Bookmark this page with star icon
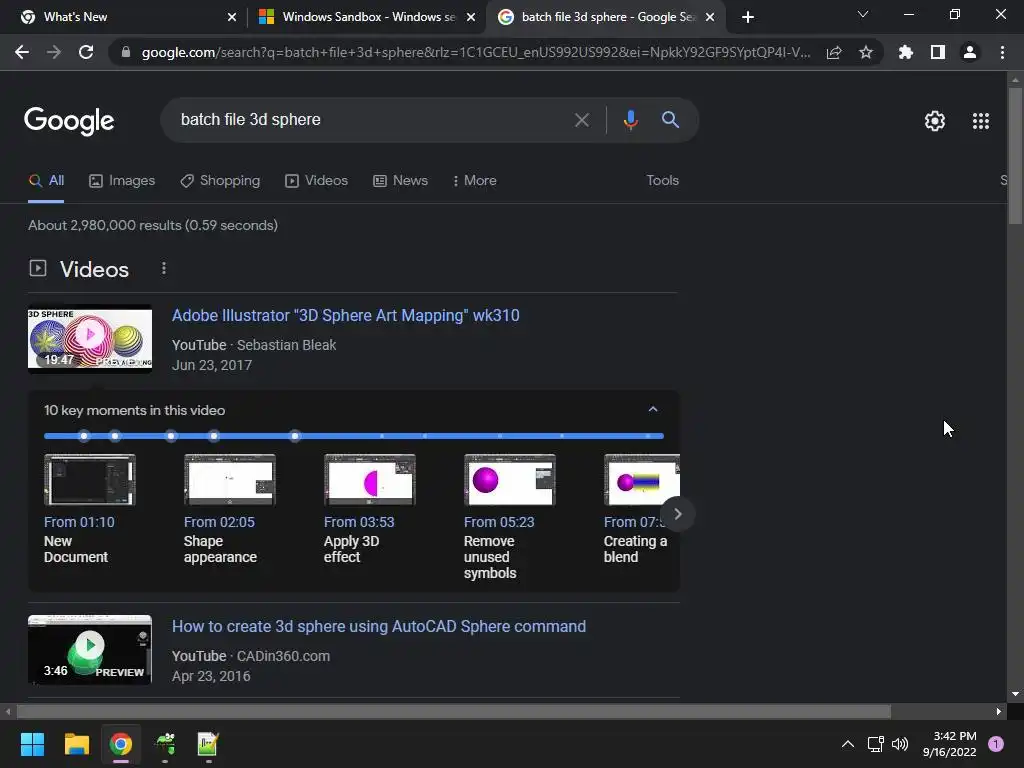The width and height of the screenshot is (1024, 768). pyautogui.click(x=865, y=52)
